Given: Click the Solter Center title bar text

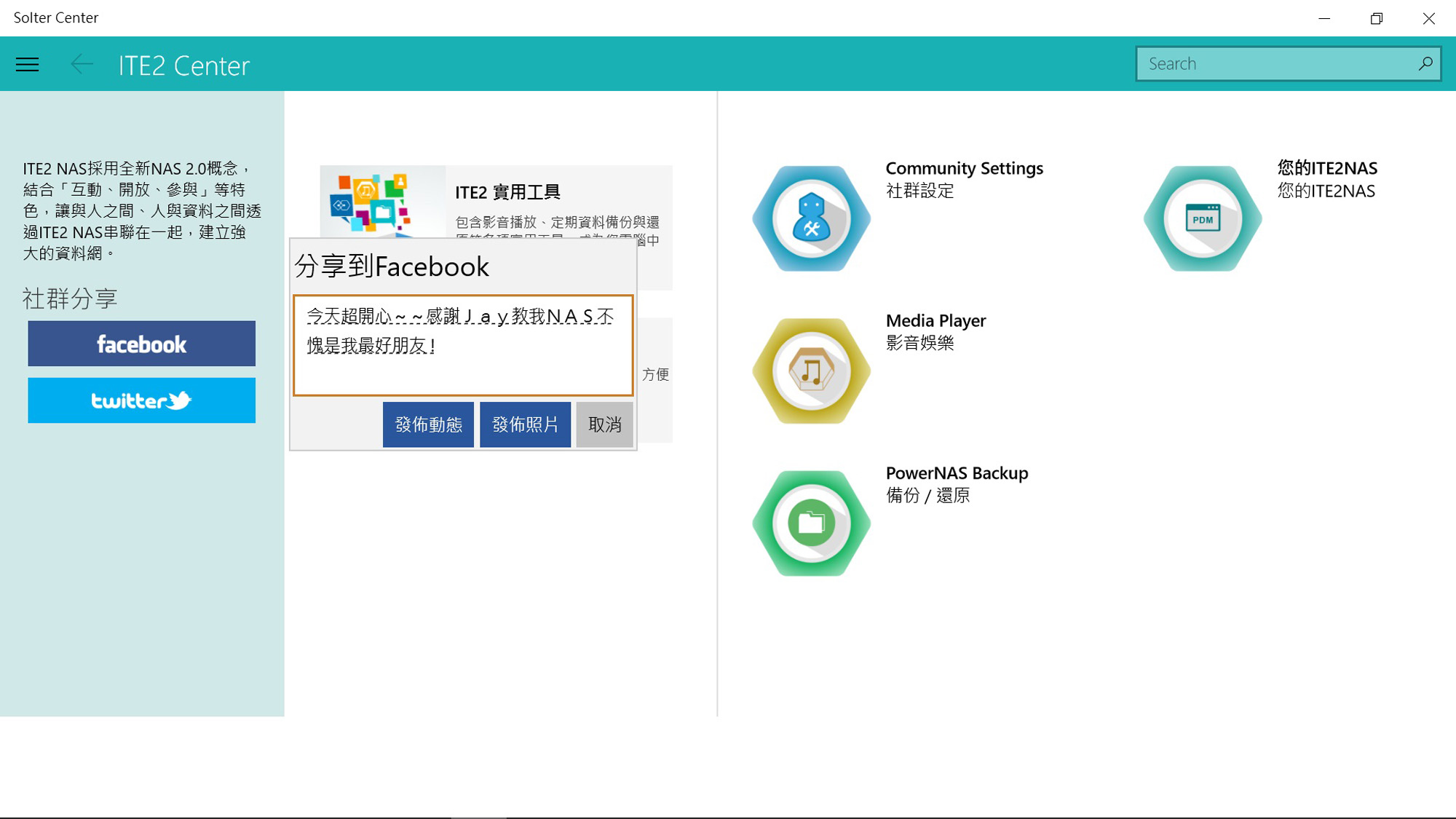Looking at the screenshot, I should point(55,17).
